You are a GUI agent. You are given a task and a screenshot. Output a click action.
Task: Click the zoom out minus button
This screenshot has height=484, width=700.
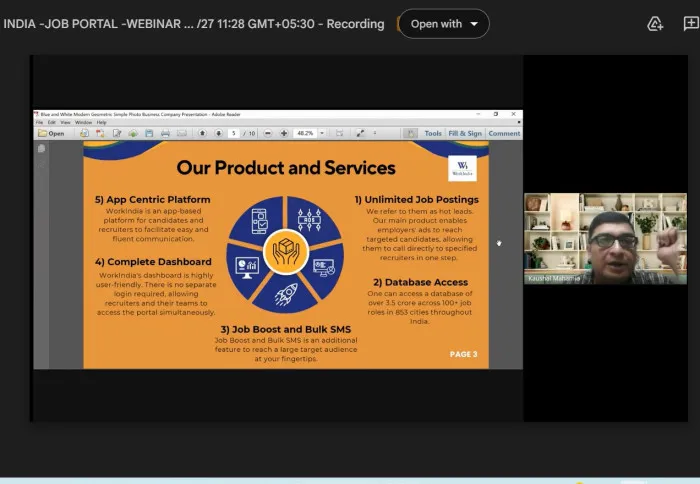(269, 133)
